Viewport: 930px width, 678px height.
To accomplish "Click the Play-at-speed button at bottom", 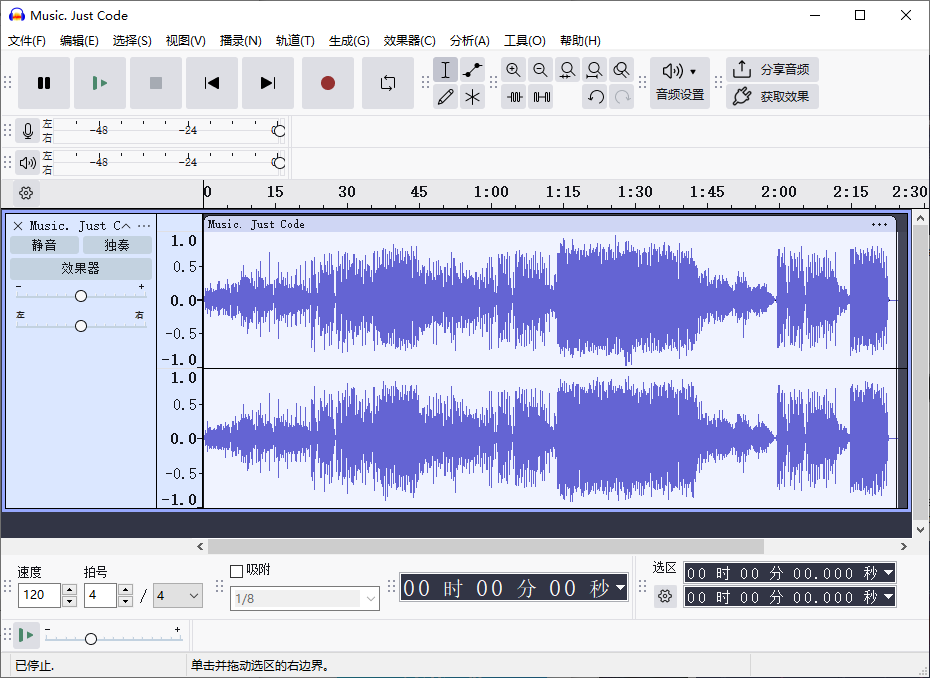I will [27, 635].
